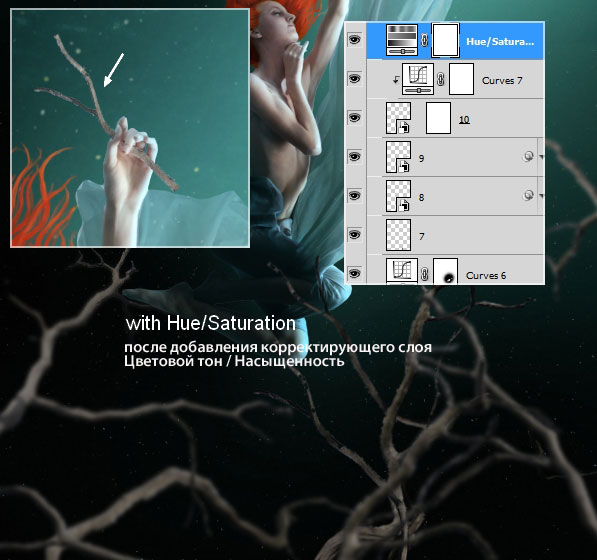Viewport: 597px width, 560px height.
Task: Click the white mask thumbnail of layer 10
Action: pyautogui.click(x=438, y=118)
